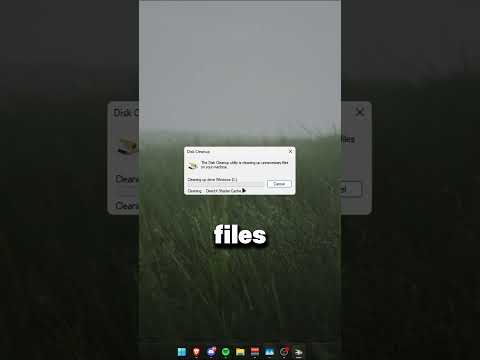Open Brave browser from the taskbar

(x=196, y=352)
